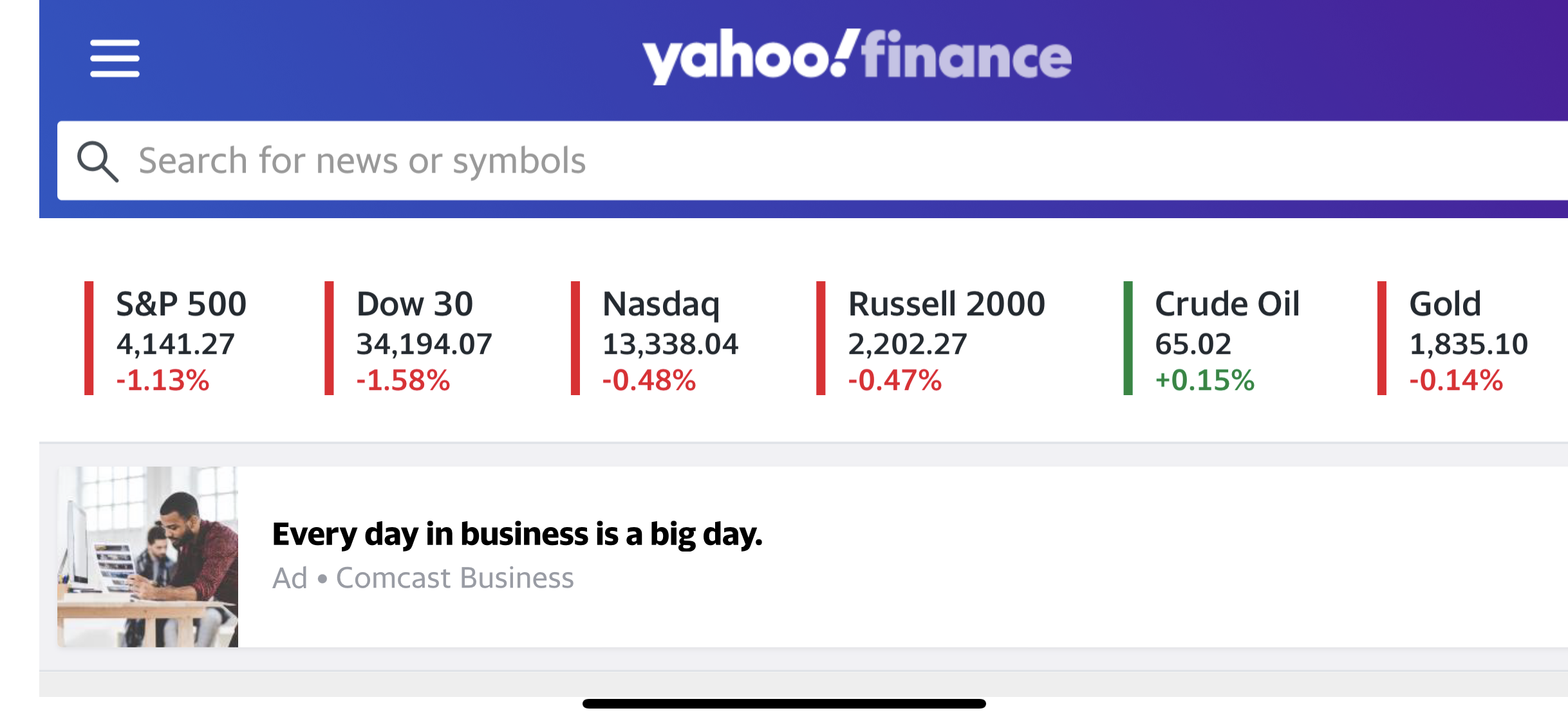Select the Gold ticker label
This screenshot has width=1568, height=724.
(x=1445, y=304)
